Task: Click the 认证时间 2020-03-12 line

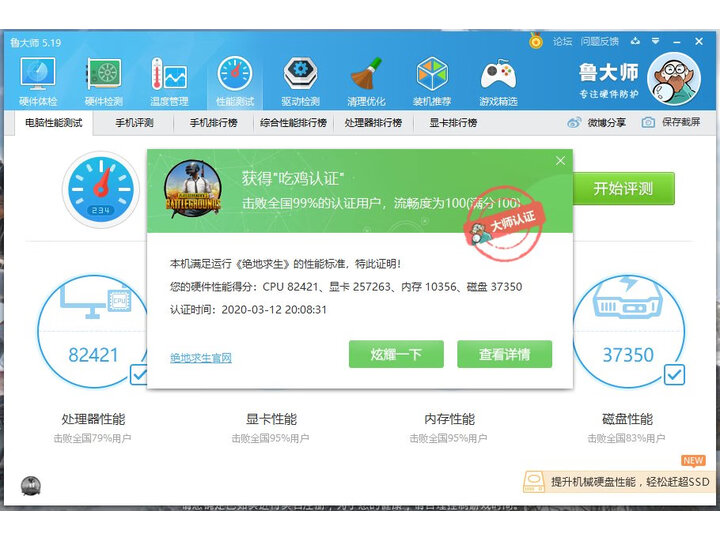Action: pos(248,309)
